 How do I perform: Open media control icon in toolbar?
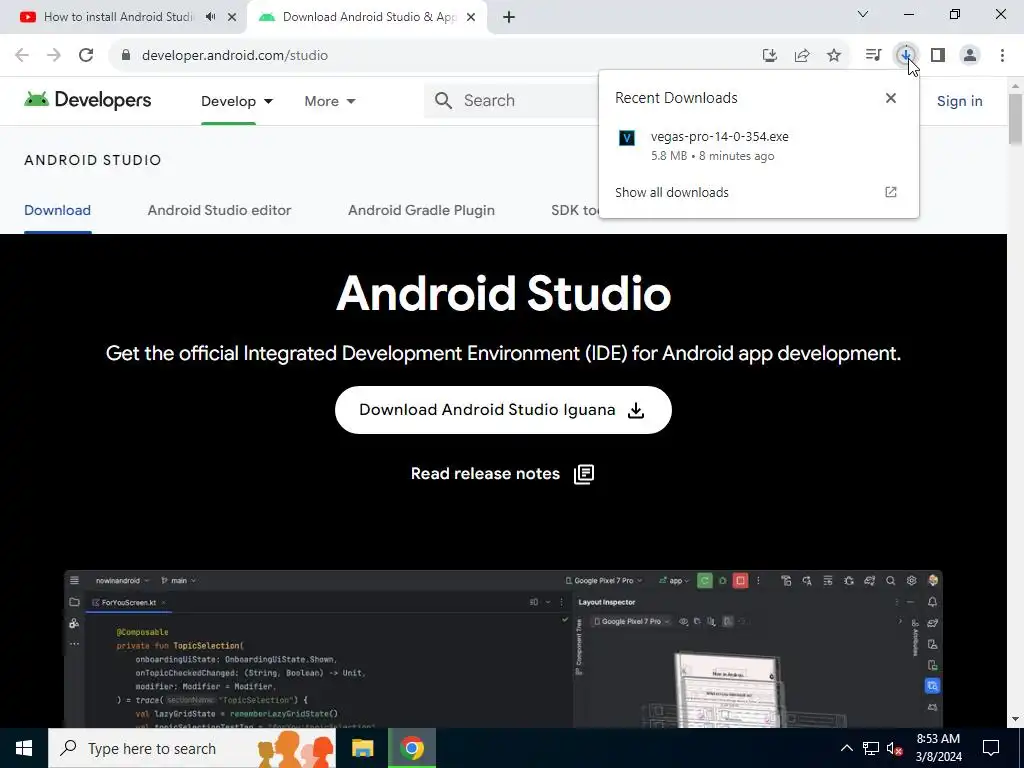click(873, 55)
